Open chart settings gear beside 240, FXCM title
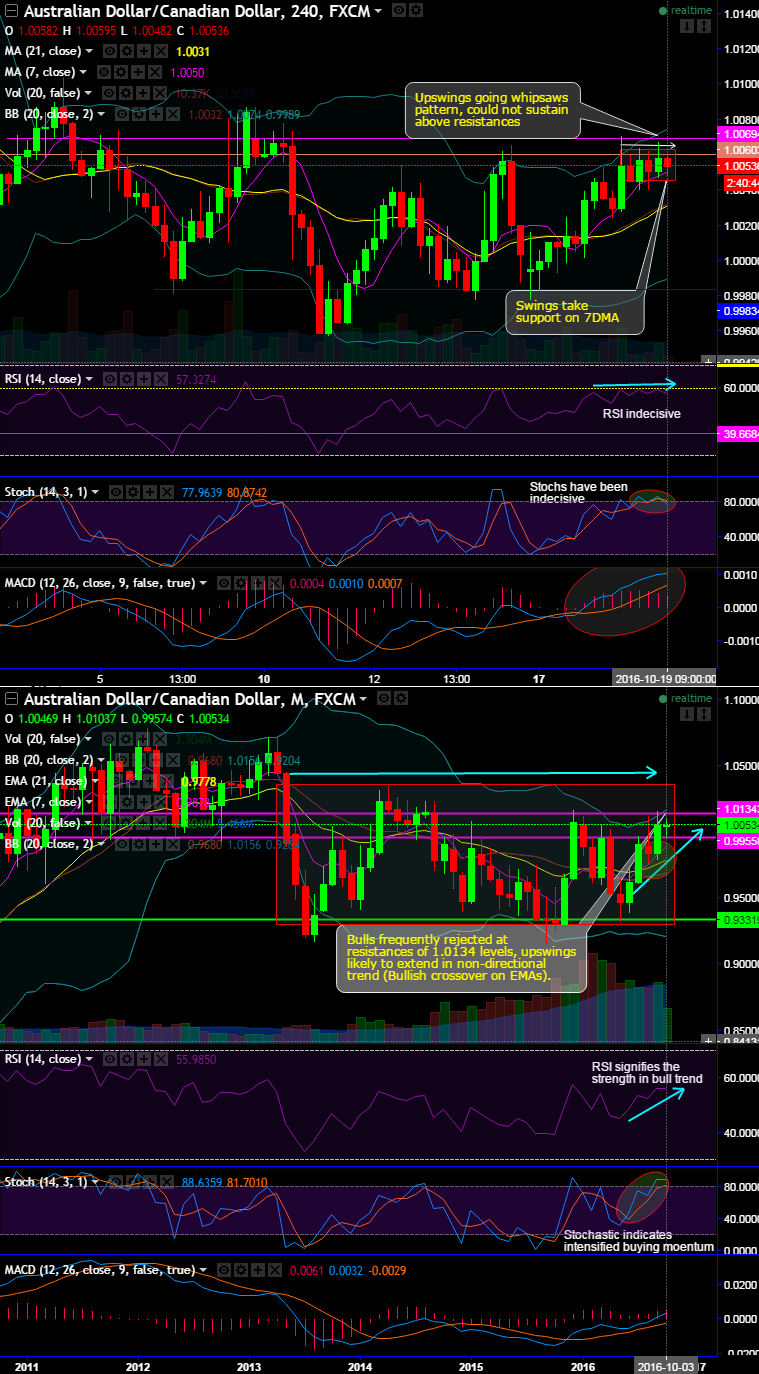This screenshot has width=759, height=1374. tap(416, 10)
